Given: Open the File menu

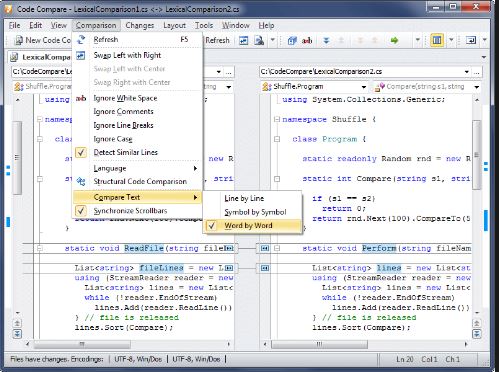Looking at the screenshot, I should (x=14, y=25).
